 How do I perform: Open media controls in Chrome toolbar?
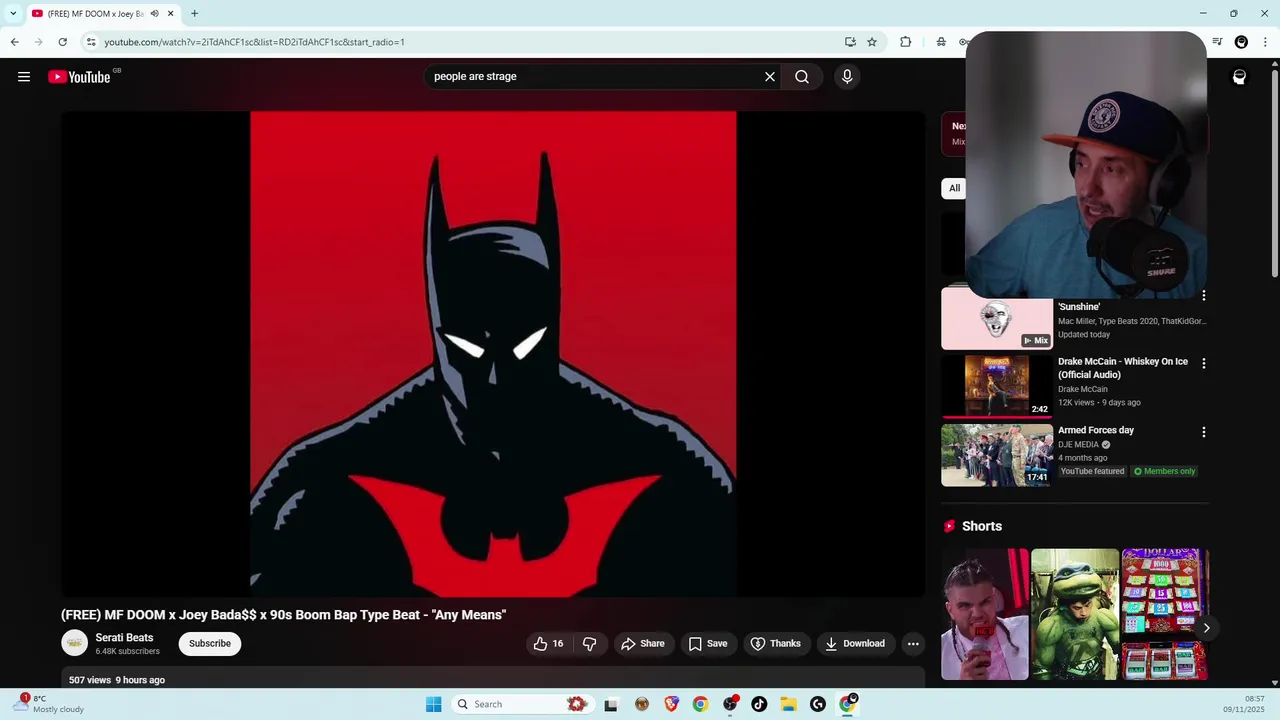click(1217, 42)
